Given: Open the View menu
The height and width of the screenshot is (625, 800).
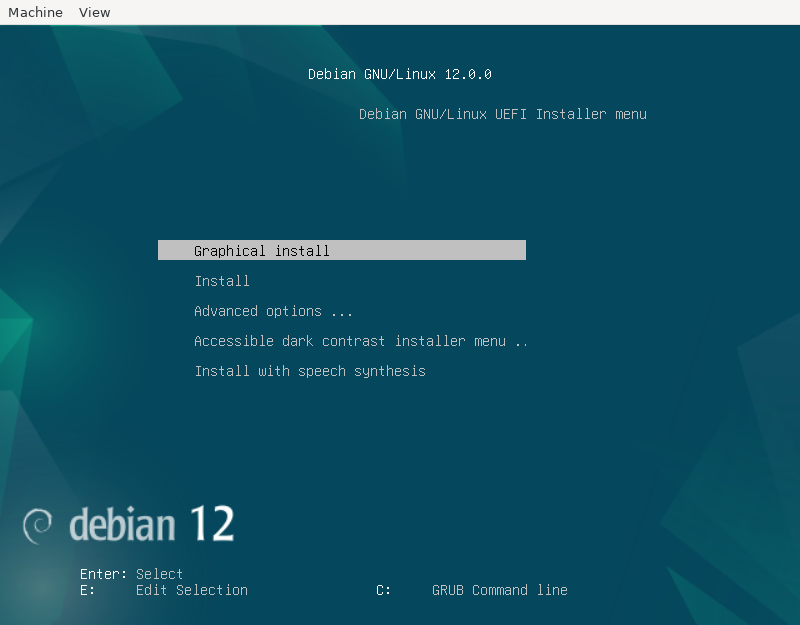Looking at the screenshot, I should coord(94,12).
